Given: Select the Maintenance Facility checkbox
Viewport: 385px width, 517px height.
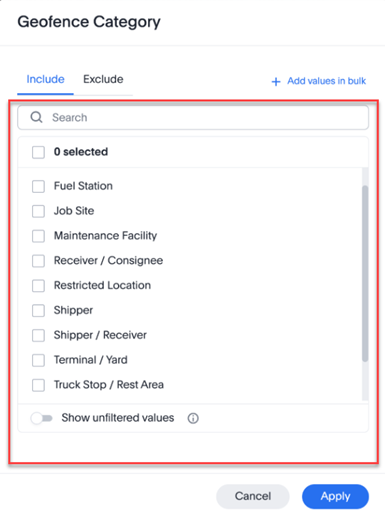Looking at the screenshot, I should (x=38, y=236).
